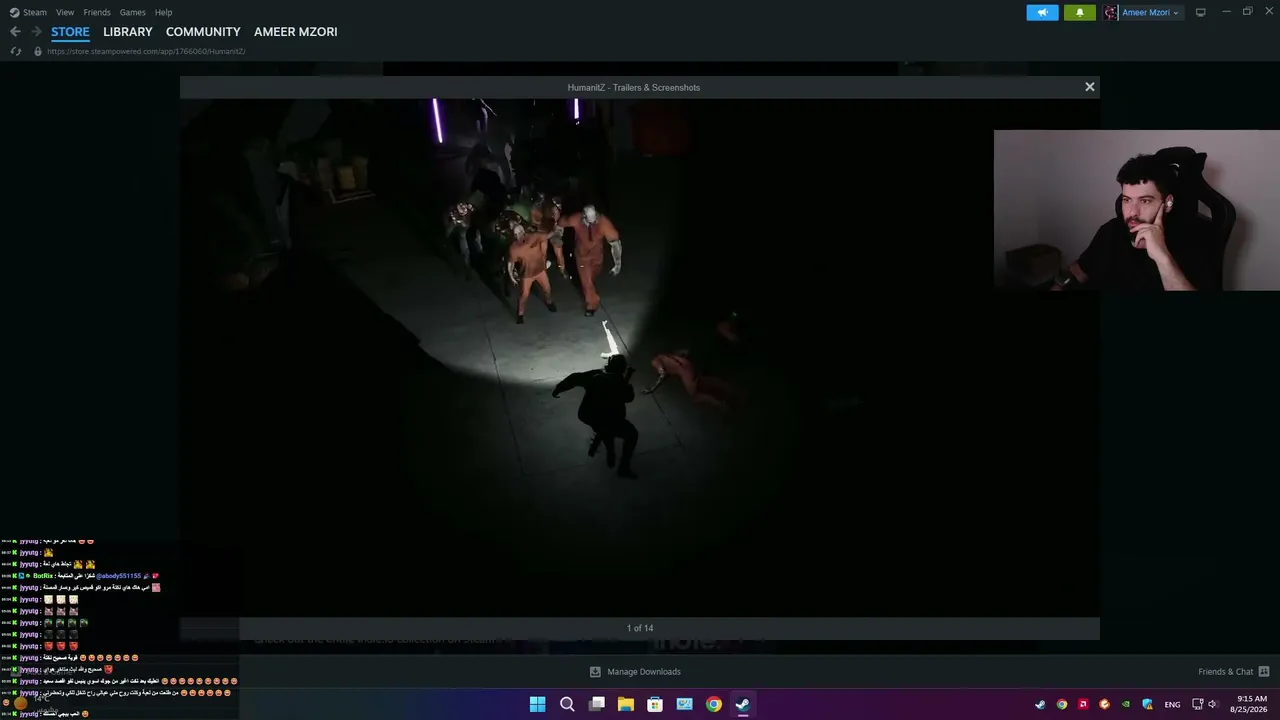1280x720 pixels.
Task: Open the NVIDIA tray icon
Action: tap(1126, 704)
